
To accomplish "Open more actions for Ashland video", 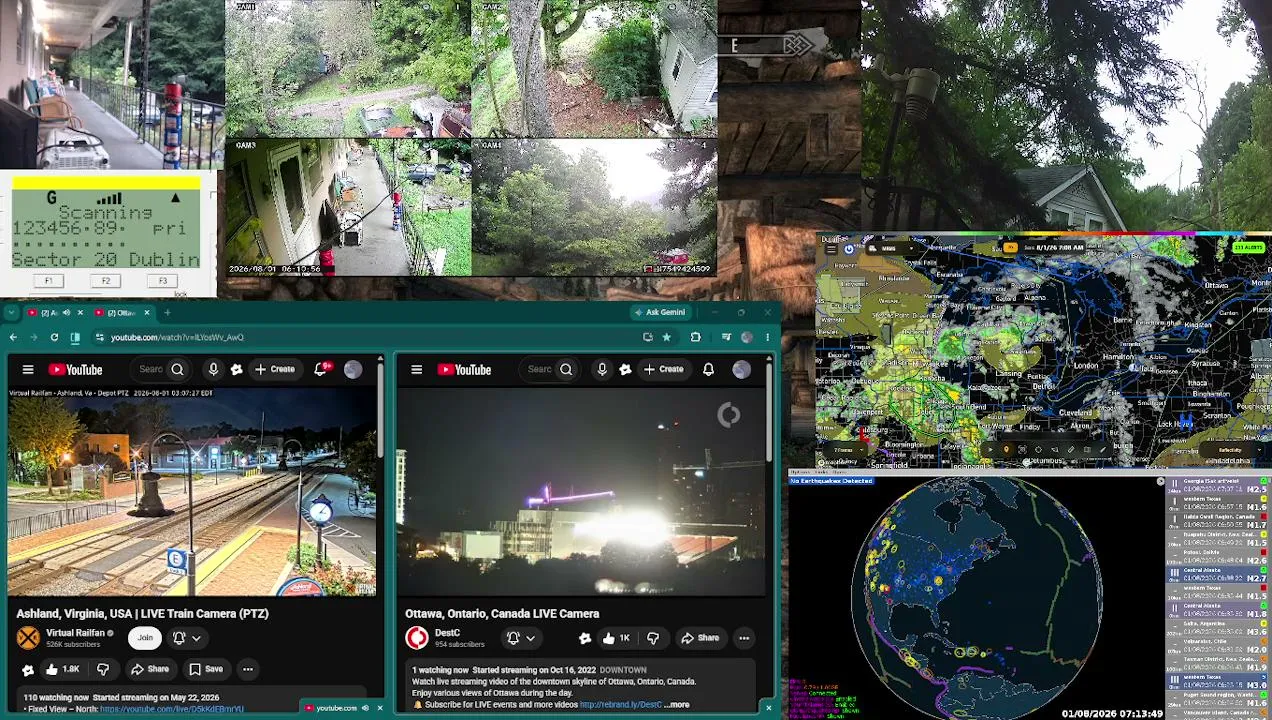I will point(248,669).
